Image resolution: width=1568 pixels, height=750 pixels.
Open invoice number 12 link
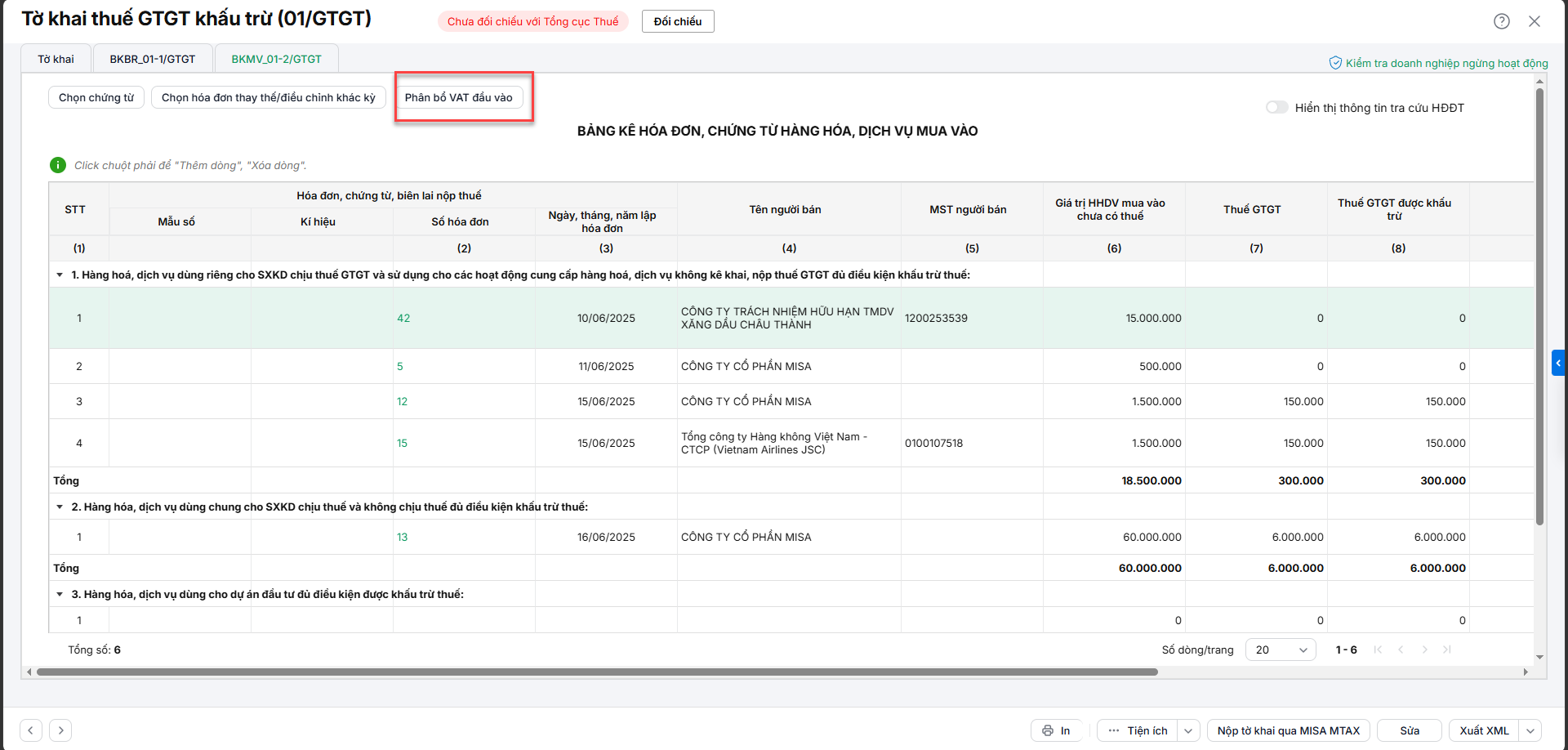(x=403, y=401)
